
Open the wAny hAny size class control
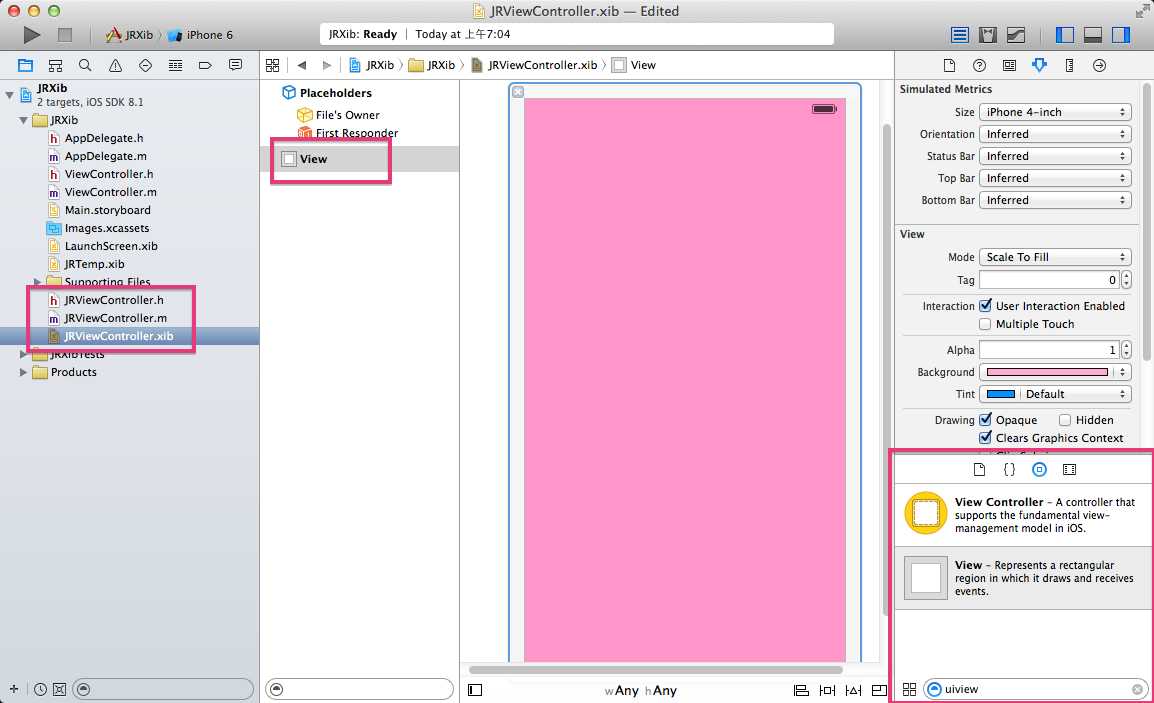coord(640,690)
